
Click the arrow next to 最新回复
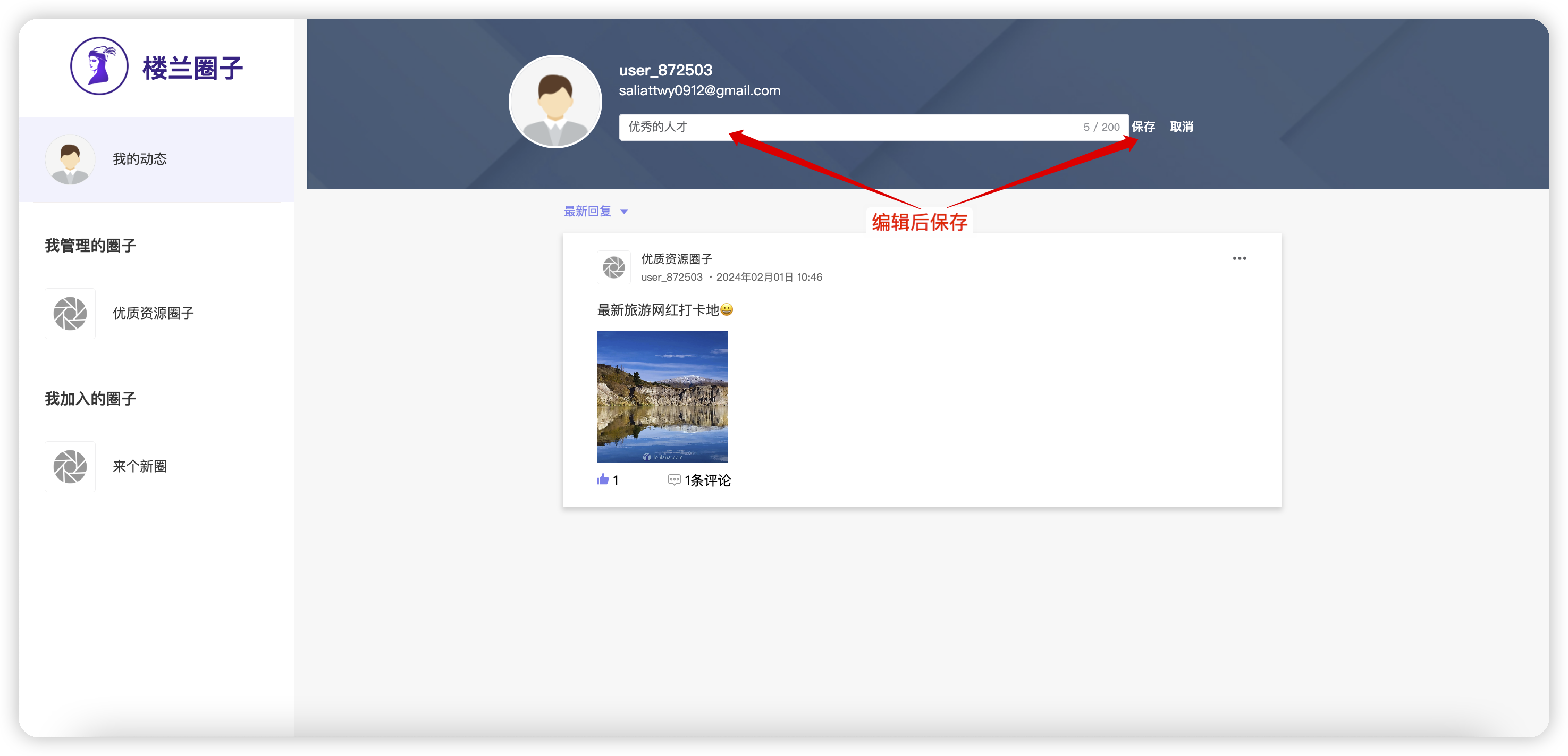[x=624, y=212]
